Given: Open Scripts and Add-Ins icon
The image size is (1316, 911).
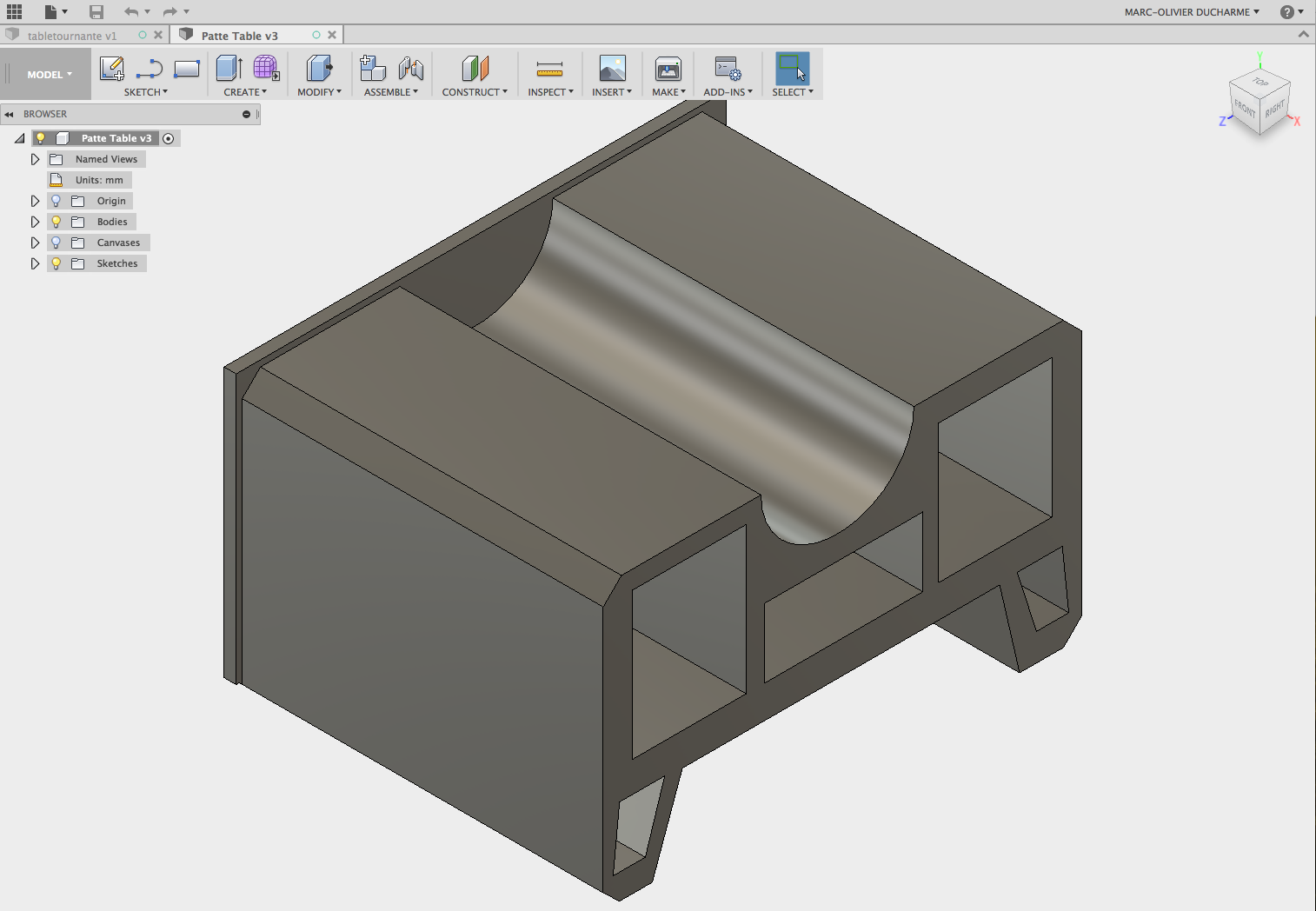Looking at the screenshot, I should click(728, 69).
